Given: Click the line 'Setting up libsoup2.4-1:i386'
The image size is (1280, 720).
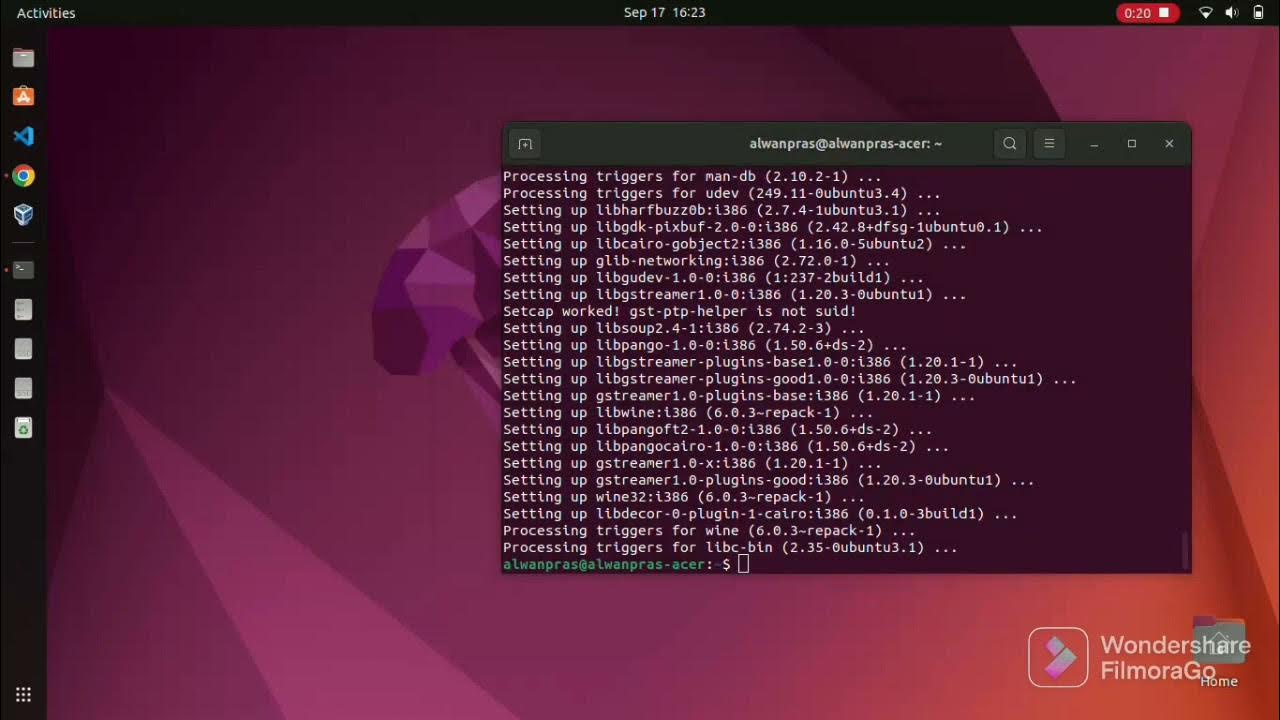Looking at the screenshot, I should pyautogui.click(x=684, y=328).
